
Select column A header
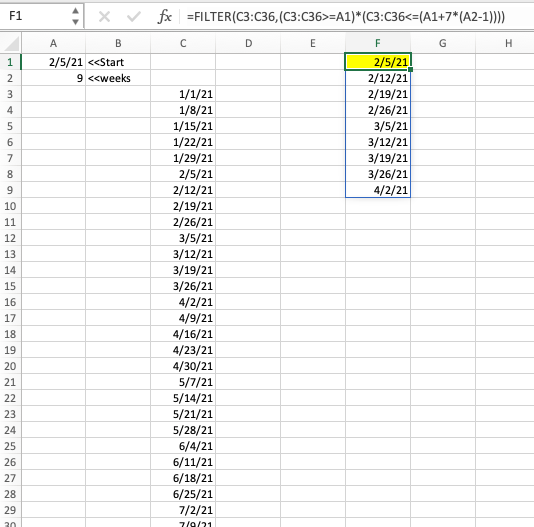click(53, 43)
